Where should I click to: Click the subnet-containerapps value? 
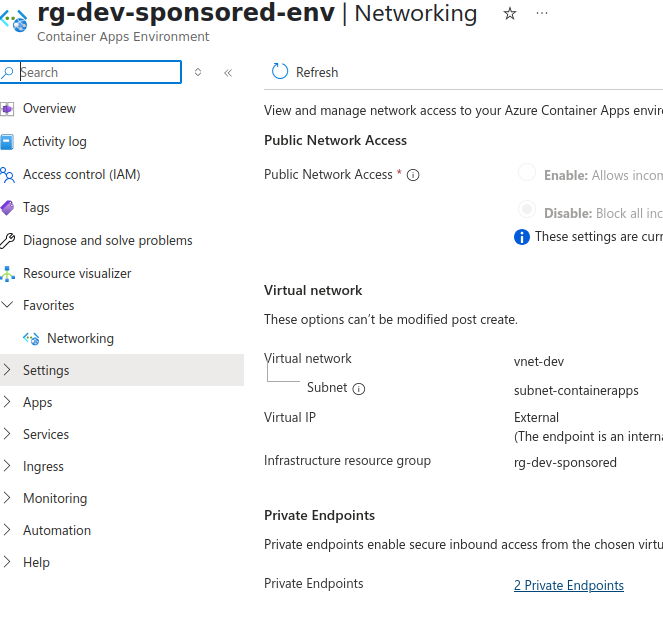[576, 391]
